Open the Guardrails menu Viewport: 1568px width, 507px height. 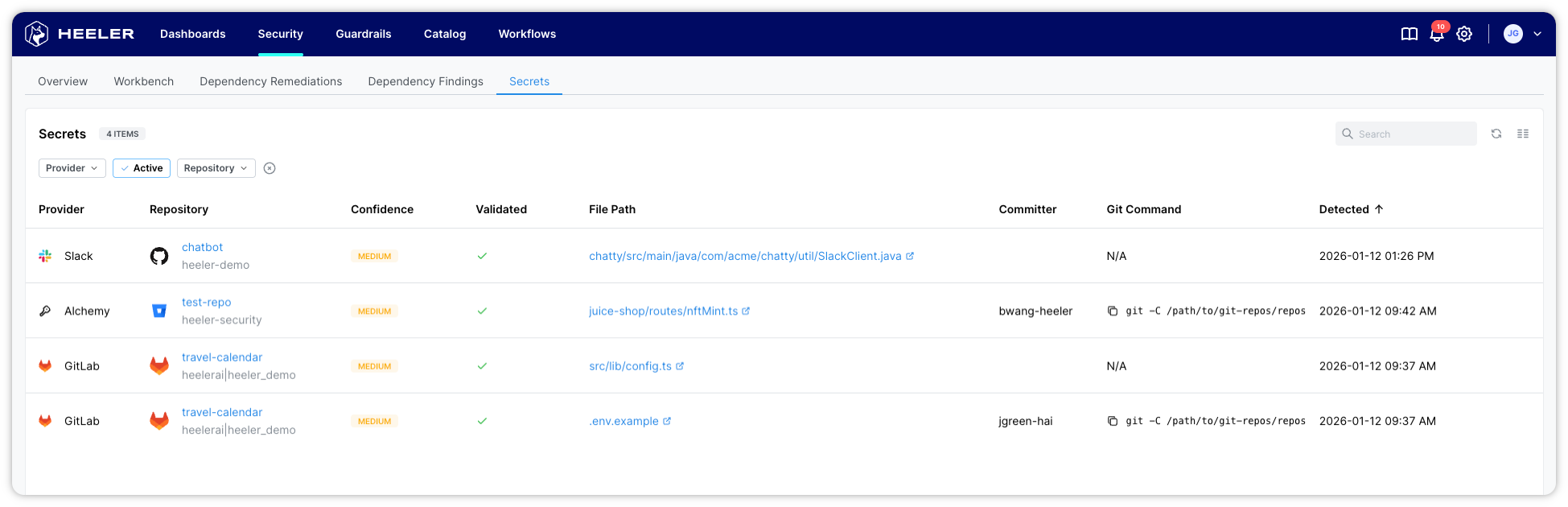363,34
